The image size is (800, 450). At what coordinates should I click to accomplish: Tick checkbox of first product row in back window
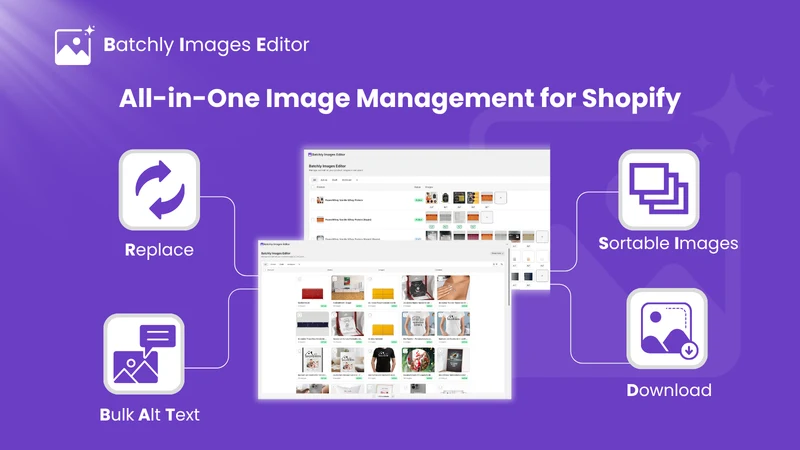point(313,200)
